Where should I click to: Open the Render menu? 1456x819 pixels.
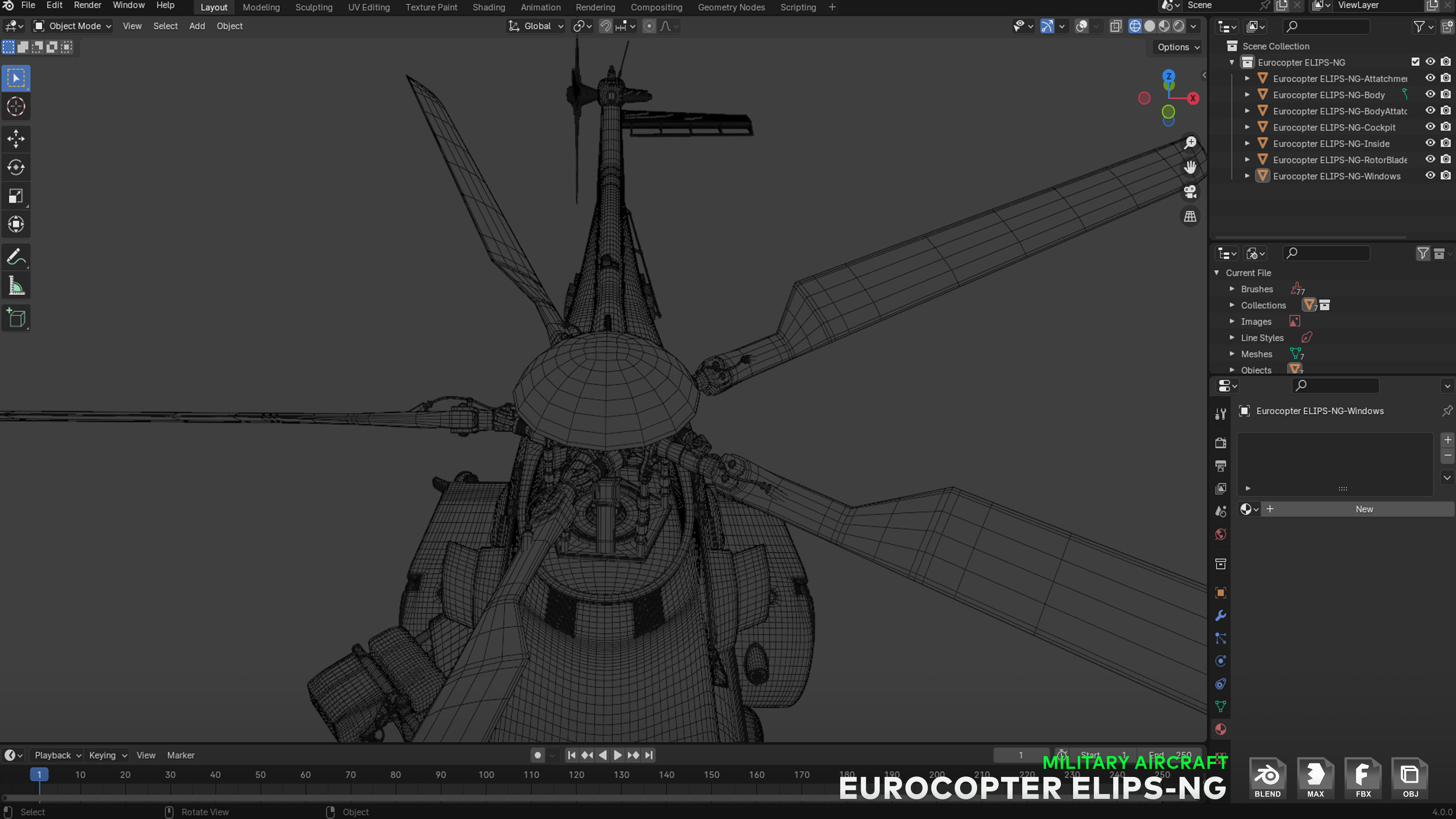tap(87, 6)
